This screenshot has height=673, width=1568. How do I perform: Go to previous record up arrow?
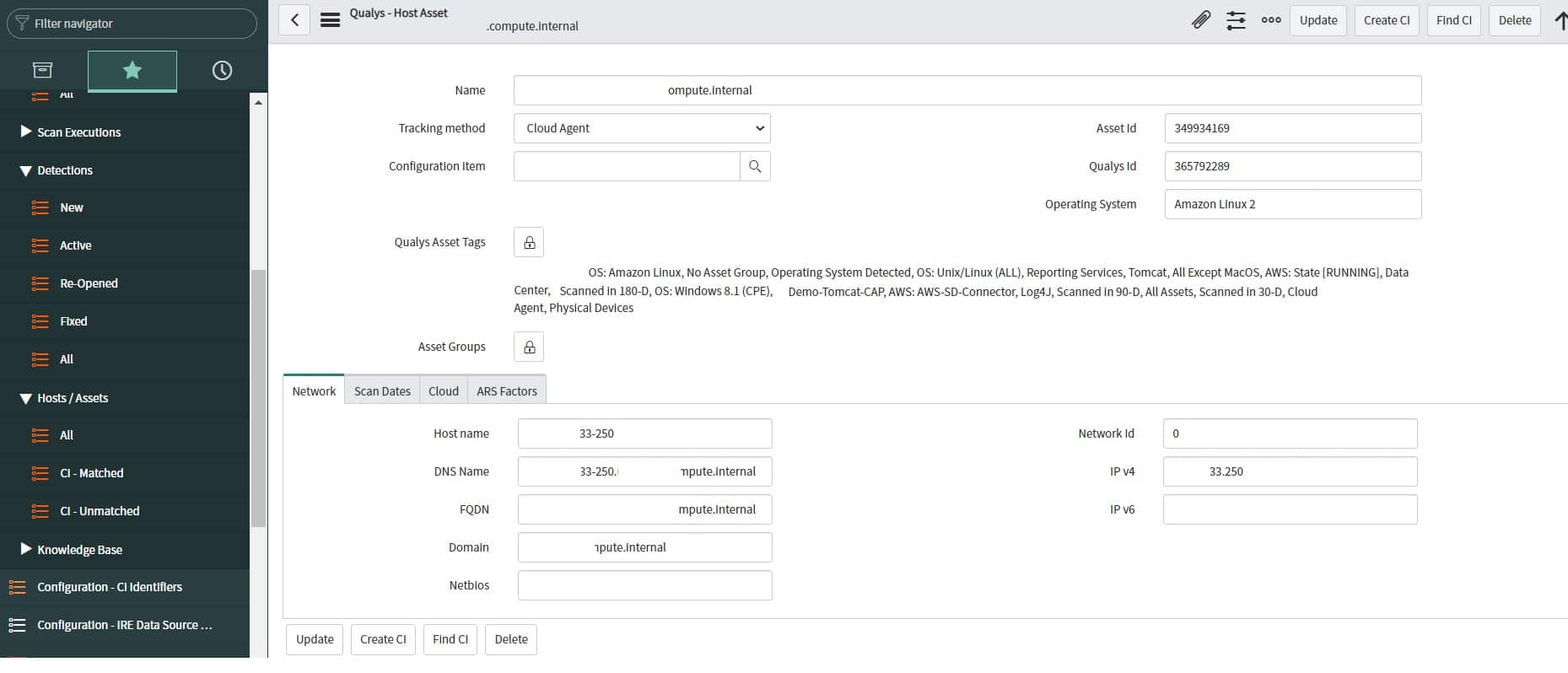pyautogui.click(x=1560, y=20)
